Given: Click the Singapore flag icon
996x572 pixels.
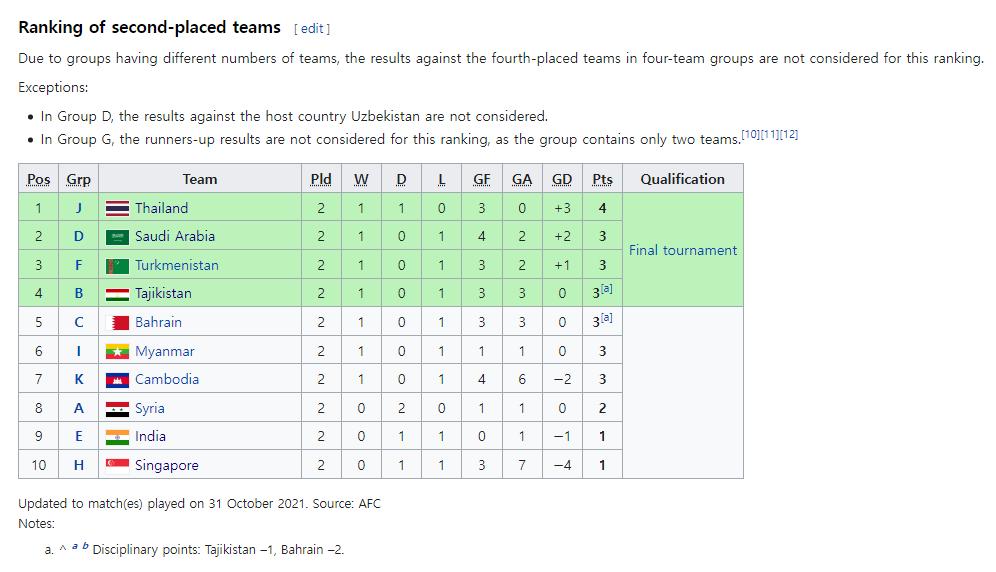Looking at the screenshot, I should (x=117, y=466).
